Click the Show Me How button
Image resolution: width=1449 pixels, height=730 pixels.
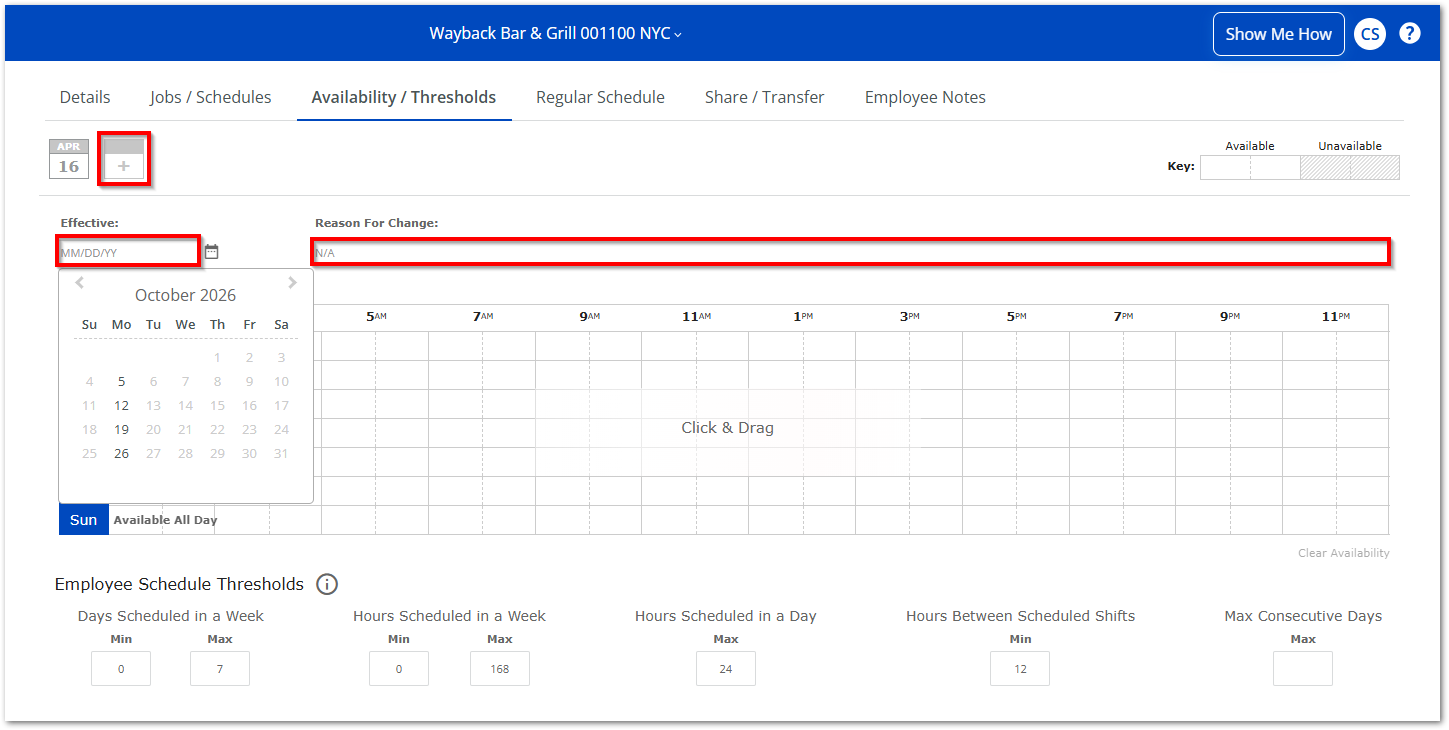point(1278,34)
